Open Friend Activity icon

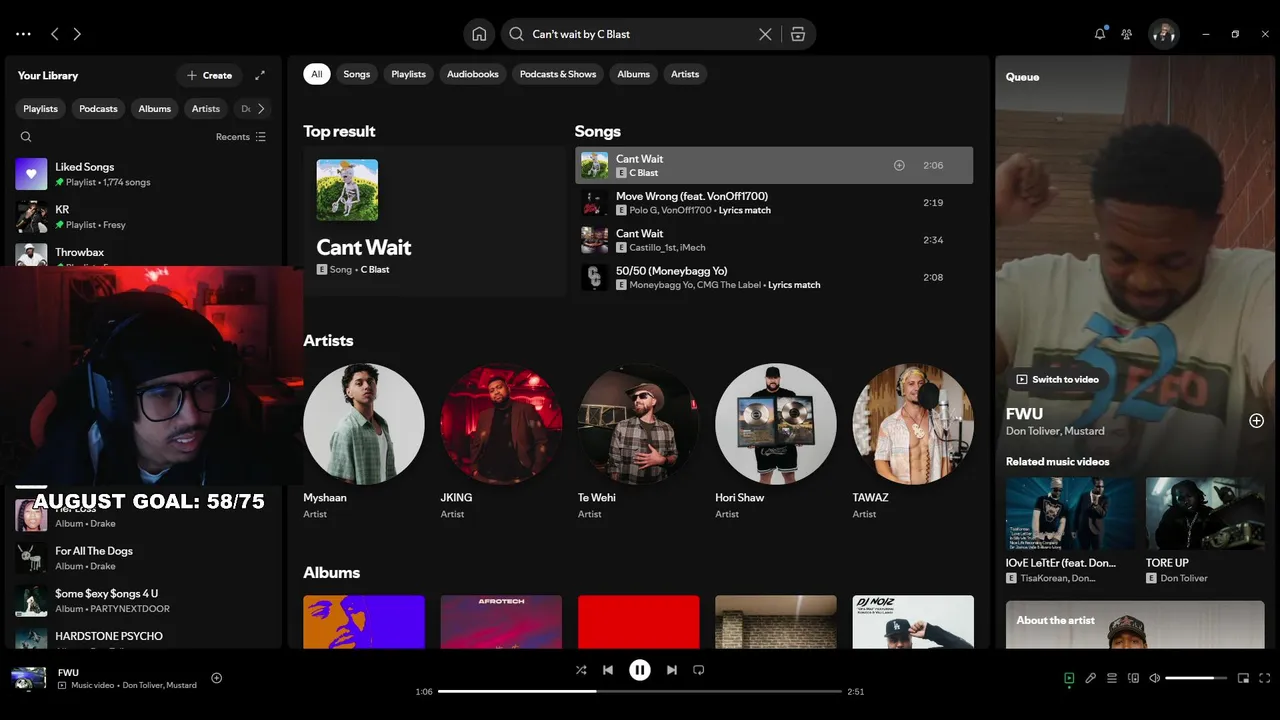tap(1126, 34)
